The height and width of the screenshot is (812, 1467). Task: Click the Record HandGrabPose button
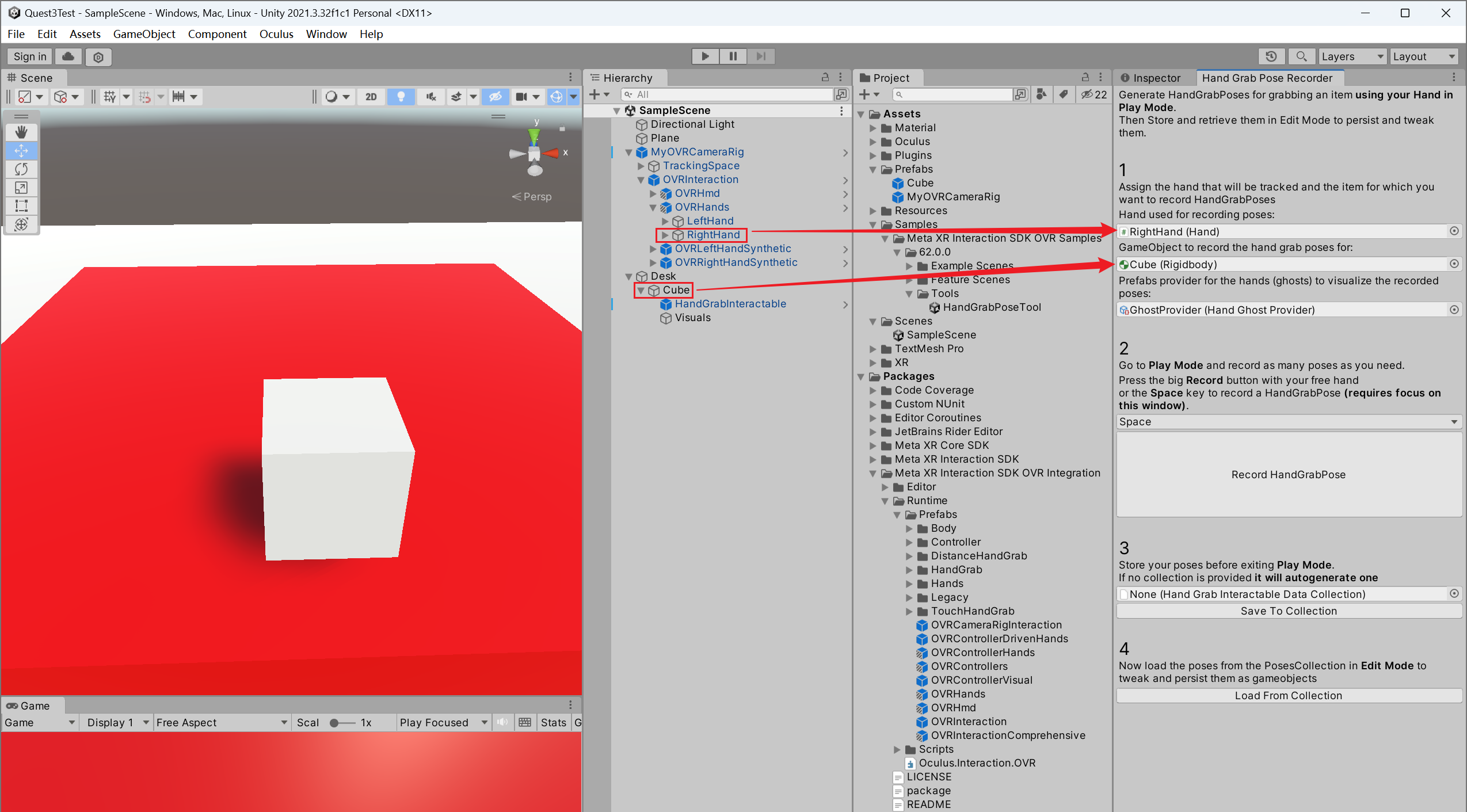coord(1289,475)
